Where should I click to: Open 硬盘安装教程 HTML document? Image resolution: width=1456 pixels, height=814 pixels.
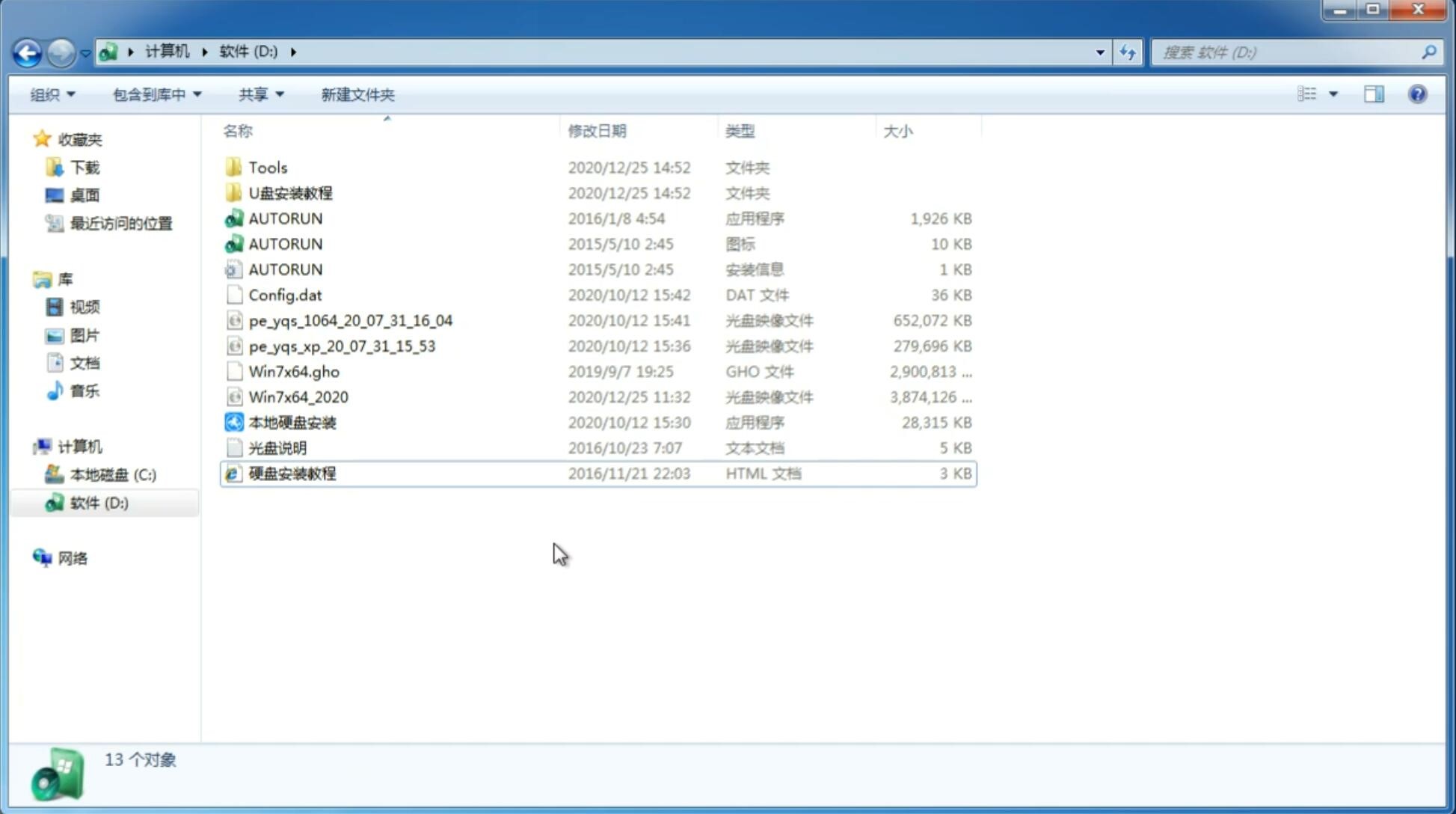292,473
